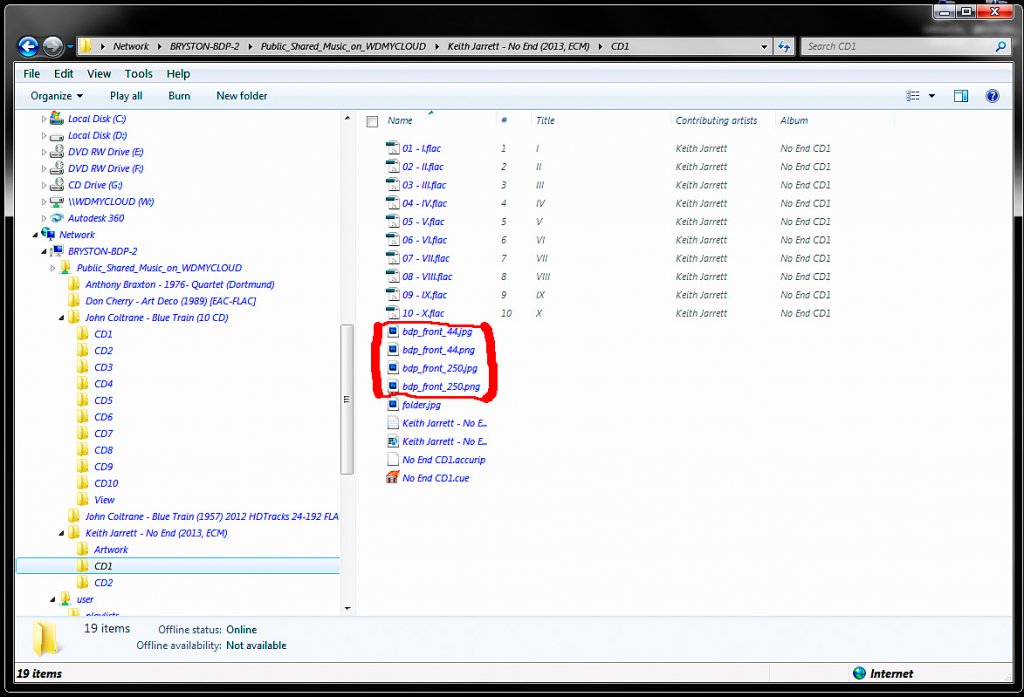Screen dimensions: 1024x697
Task: Select the Don Cherry - Art Deco folder
Action: pos(170,301)
